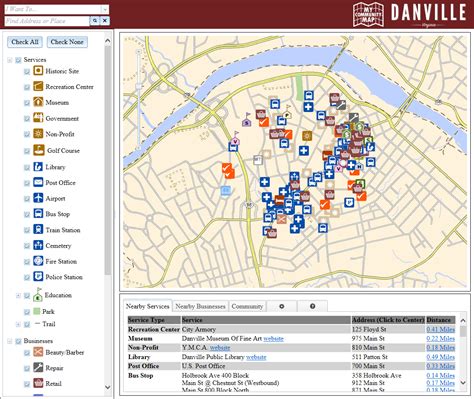The height and width of the screenshot is (399, 474).
Task: Click the 0.41 Miles distance link
Action: 441,329
